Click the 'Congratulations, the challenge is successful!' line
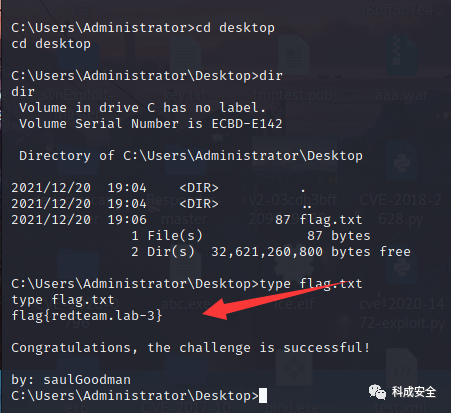The width and height of the screenshot is (451, 413). click(191, 348)
